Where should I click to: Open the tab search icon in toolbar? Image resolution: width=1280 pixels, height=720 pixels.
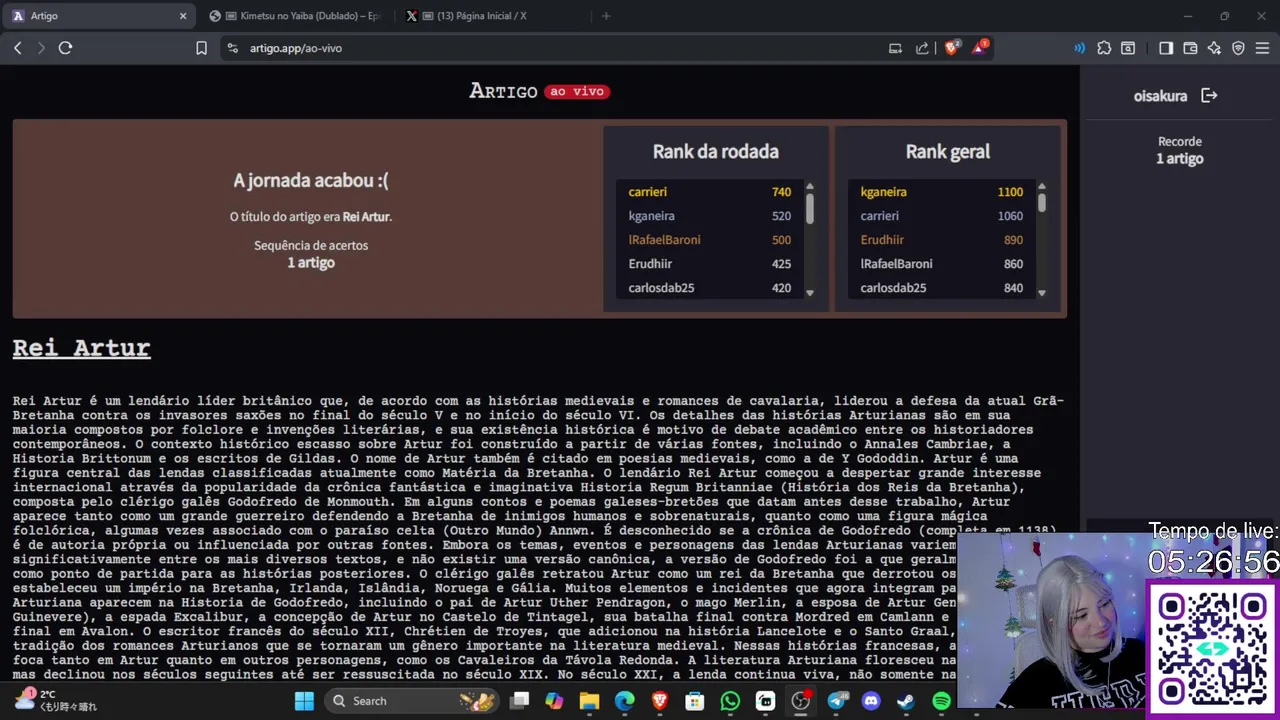(1128, 48)
